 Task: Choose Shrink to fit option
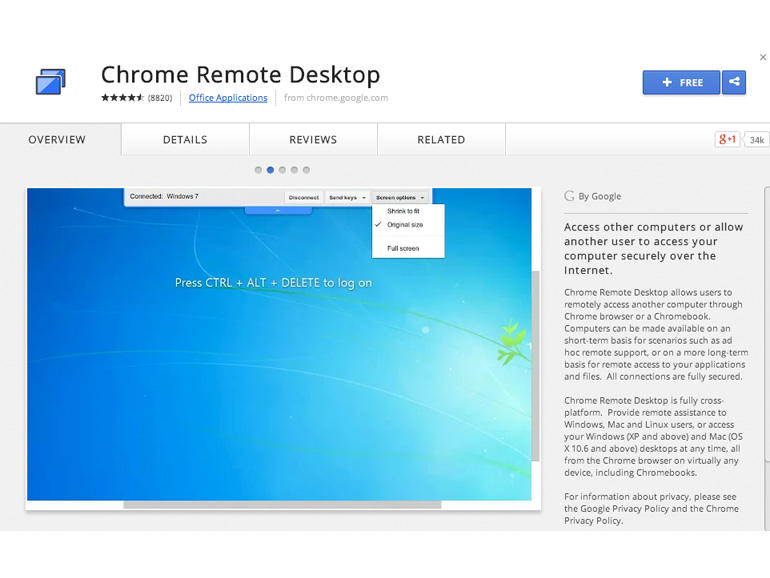pos(403,211)
